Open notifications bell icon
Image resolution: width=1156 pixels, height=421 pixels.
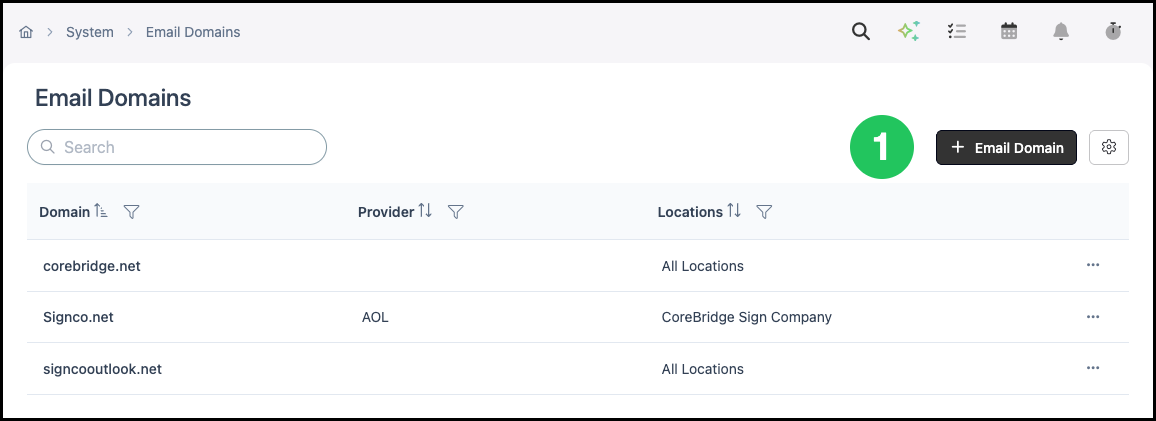[x=1061, y=32]
